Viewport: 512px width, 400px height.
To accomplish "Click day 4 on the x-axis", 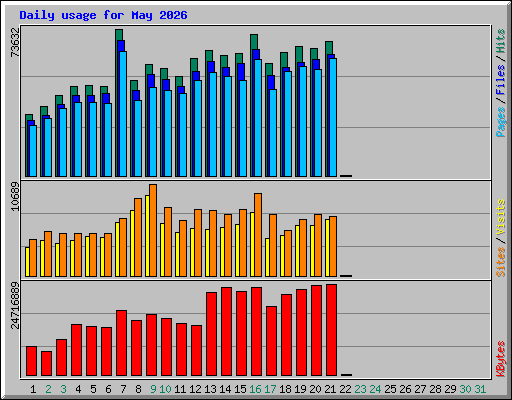I will click(x=78, y=389).
